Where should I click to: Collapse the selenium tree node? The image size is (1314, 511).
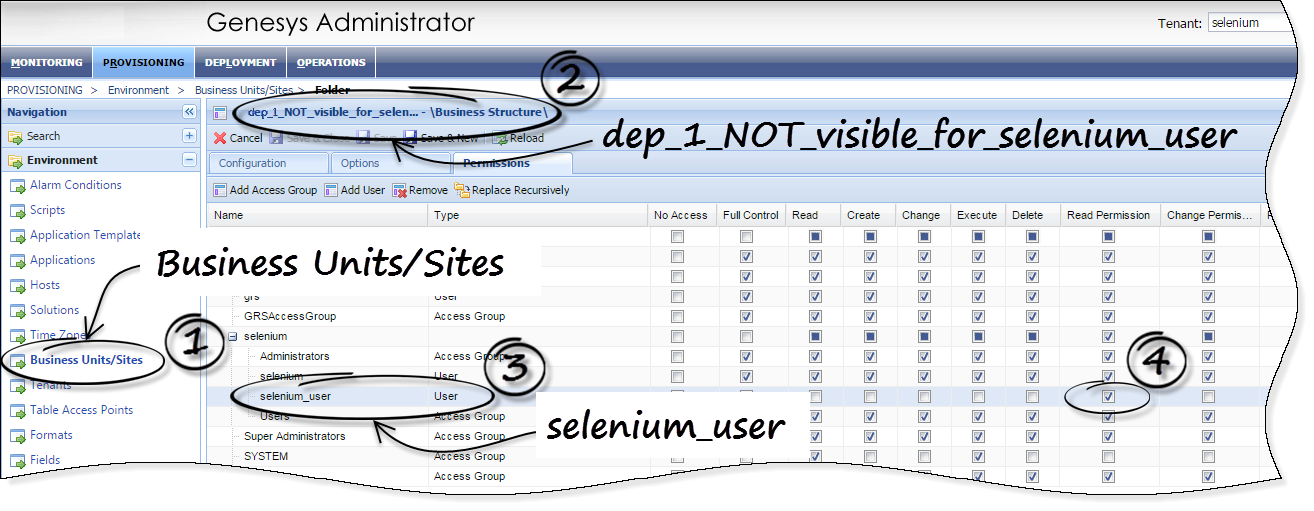coord(233,337)
